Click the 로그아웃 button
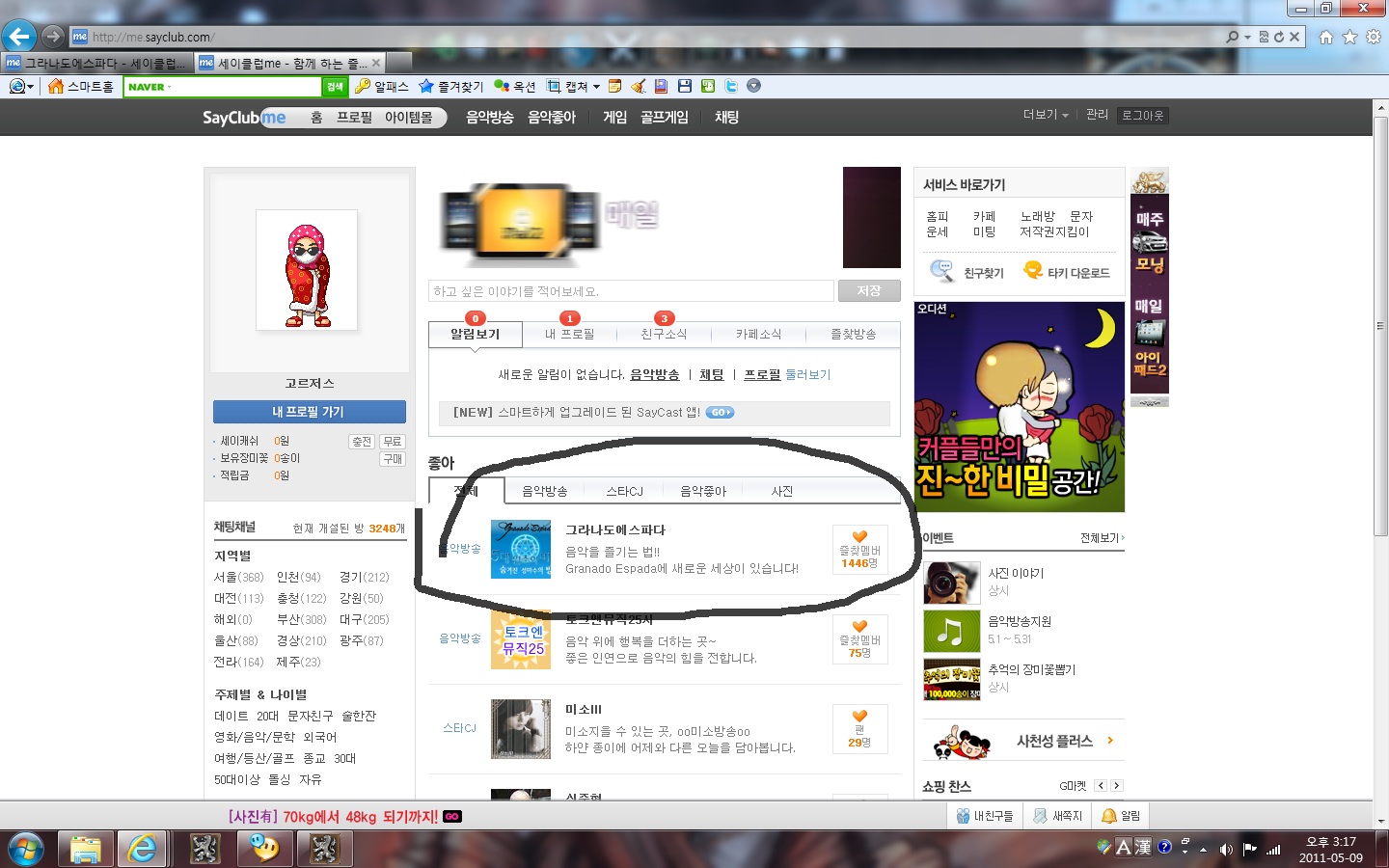The image size is (1389, 868). pos(1142,115)
